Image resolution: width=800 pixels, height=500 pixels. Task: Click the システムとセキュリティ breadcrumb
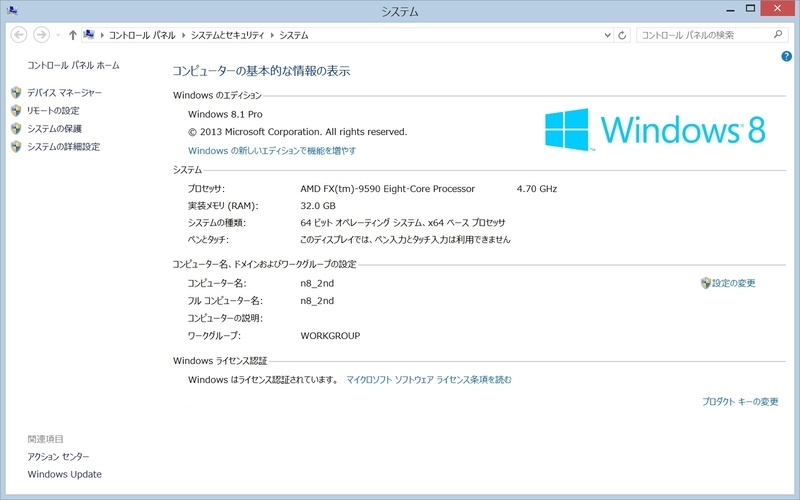[x=228, y=35]
